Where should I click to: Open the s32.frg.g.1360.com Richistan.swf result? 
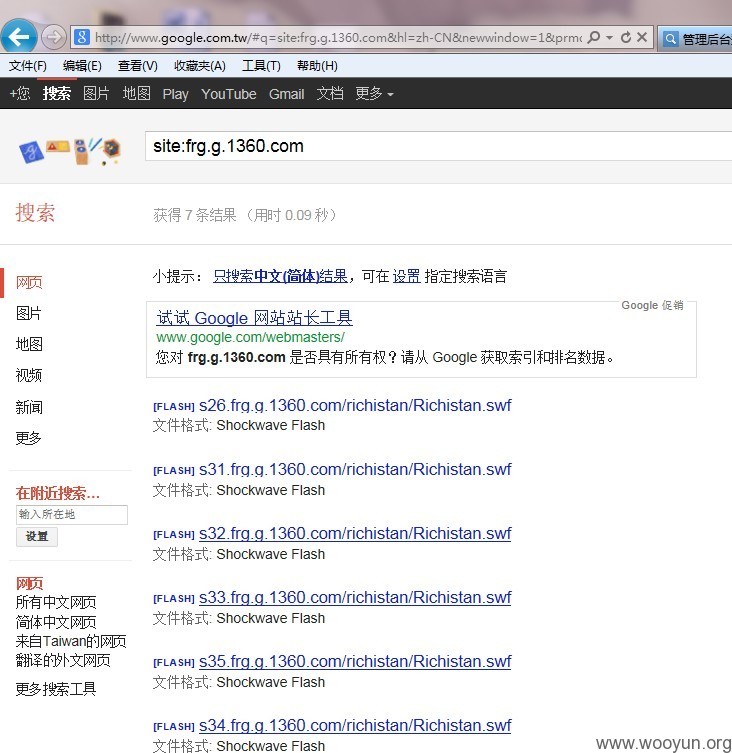355,534
